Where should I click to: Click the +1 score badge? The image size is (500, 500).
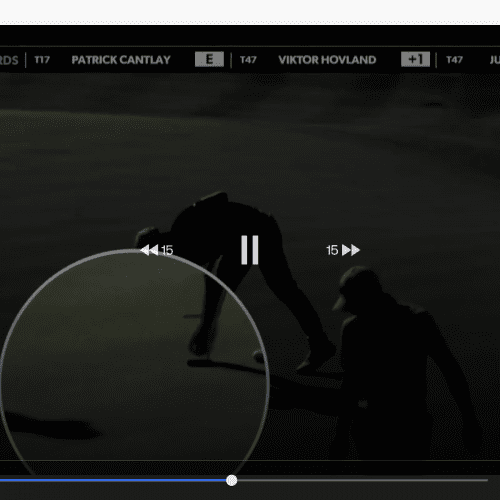tap(415, 59)
